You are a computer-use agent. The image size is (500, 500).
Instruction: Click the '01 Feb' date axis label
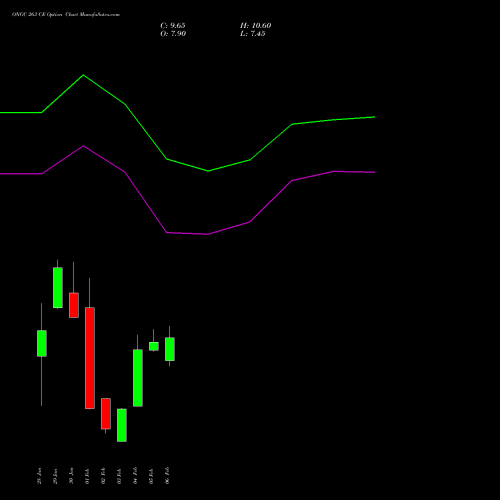87,476
